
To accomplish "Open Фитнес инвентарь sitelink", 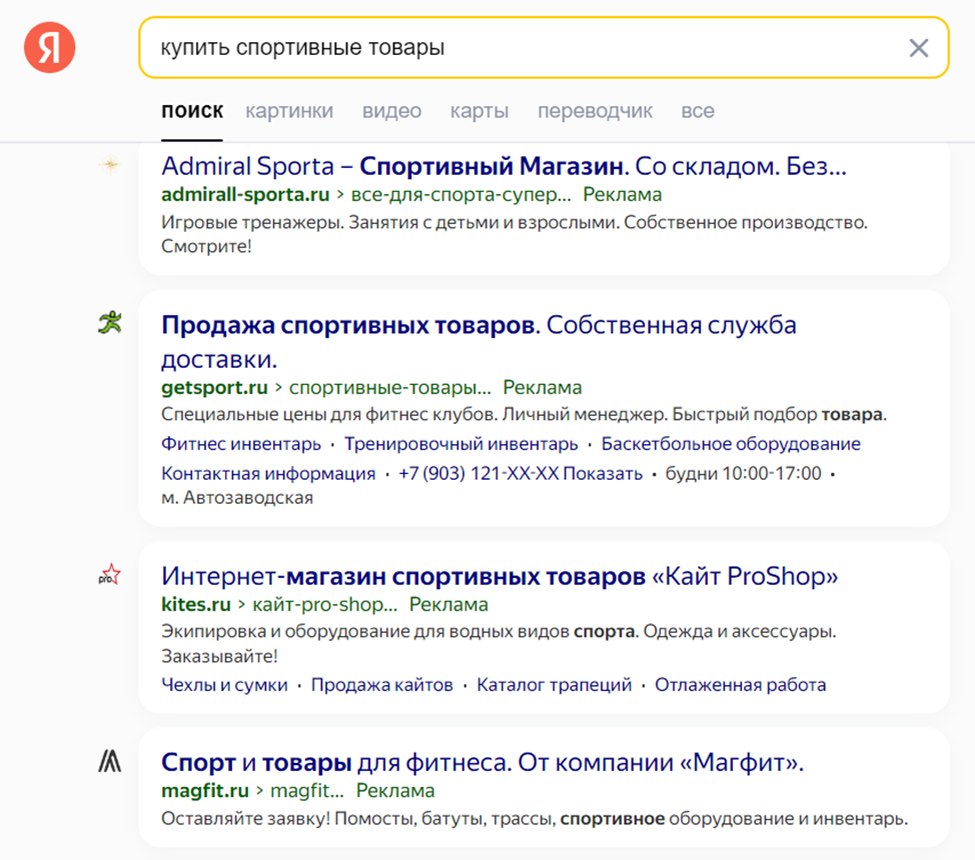I will pos(241,444).
